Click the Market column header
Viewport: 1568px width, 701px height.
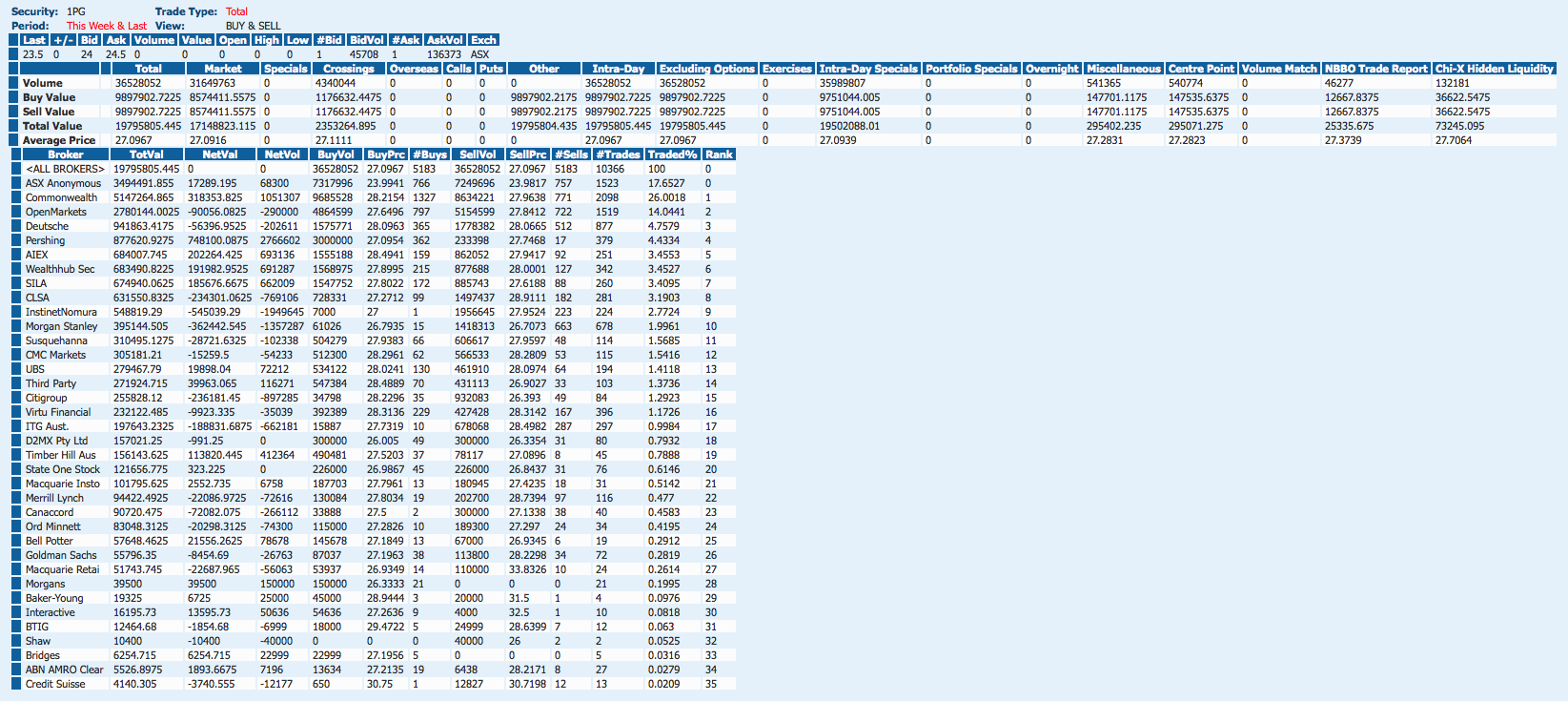pyautogui.click(x=222, y=69)
